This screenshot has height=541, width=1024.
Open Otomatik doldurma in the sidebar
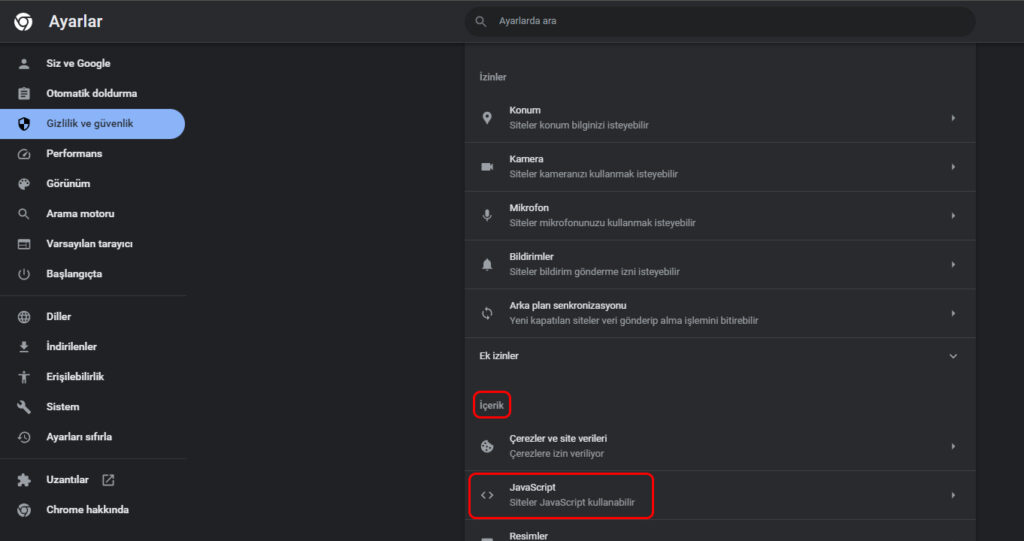pos(92,93)
